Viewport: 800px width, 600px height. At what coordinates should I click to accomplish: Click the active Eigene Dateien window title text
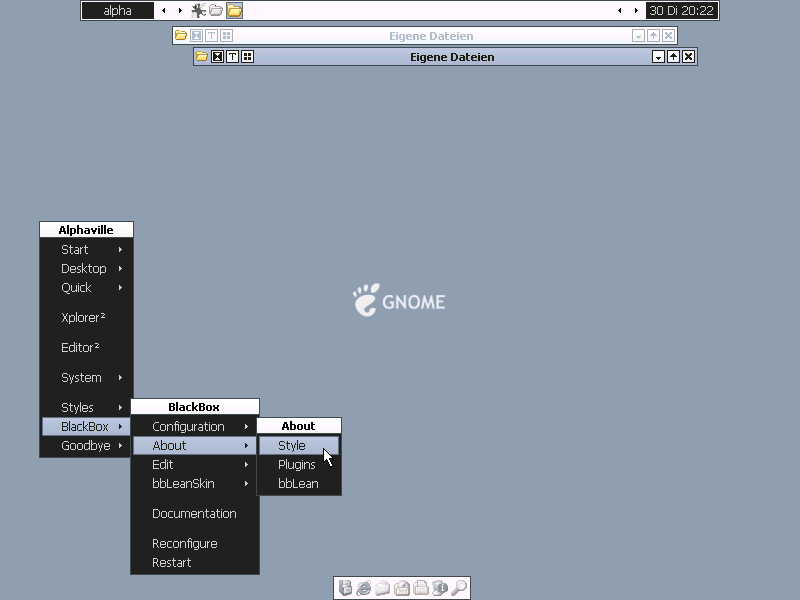452,57
